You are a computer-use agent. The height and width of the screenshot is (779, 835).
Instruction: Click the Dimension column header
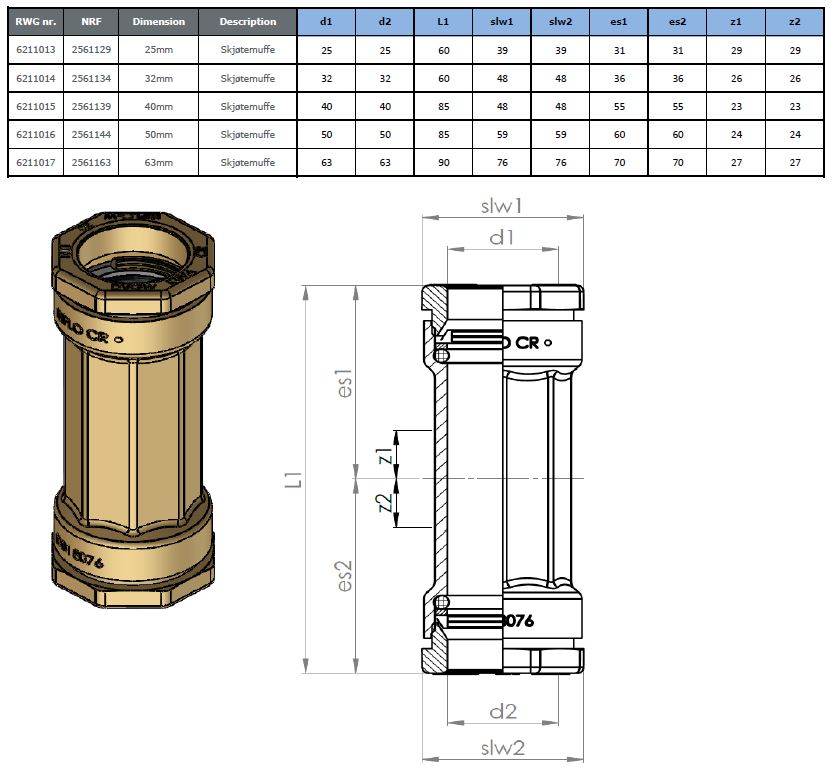158,21
